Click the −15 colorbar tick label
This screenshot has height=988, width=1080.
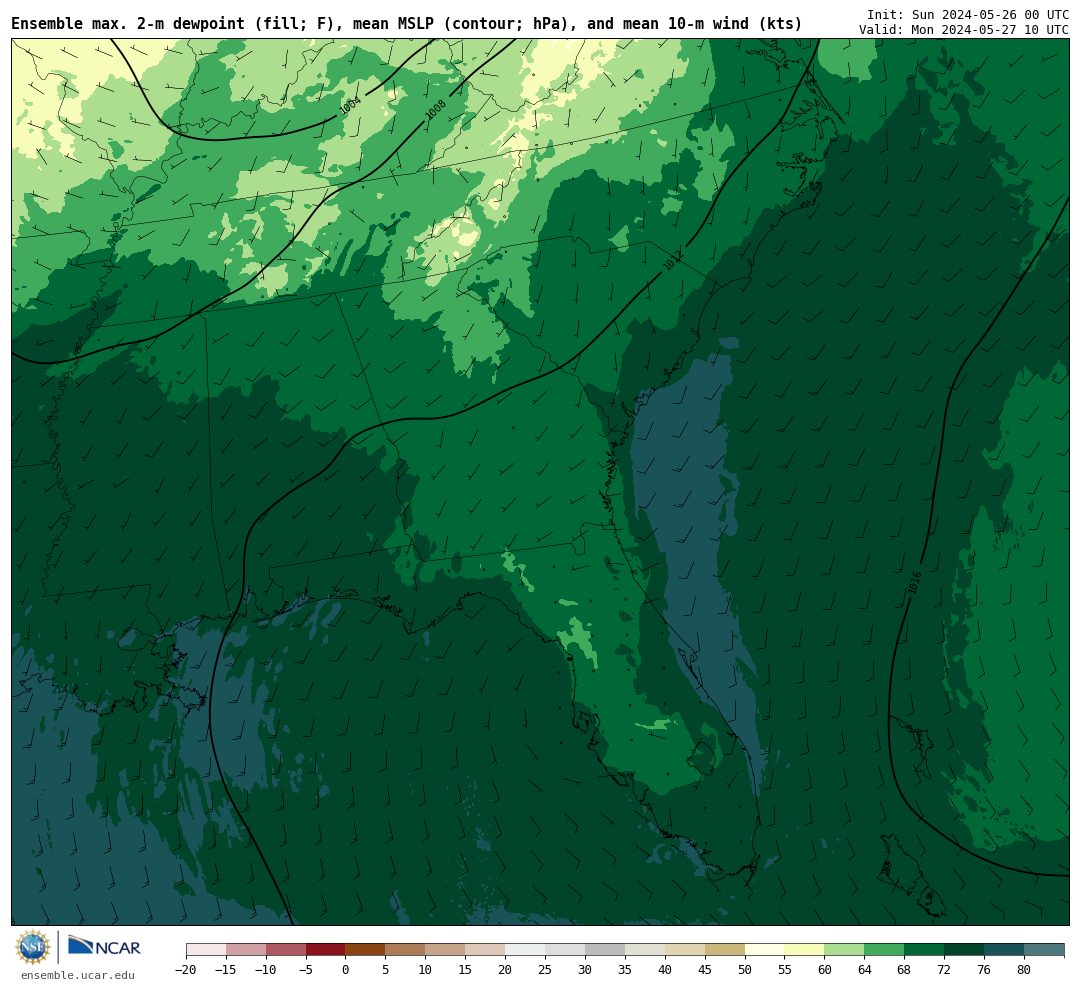[x=226, y=970]
